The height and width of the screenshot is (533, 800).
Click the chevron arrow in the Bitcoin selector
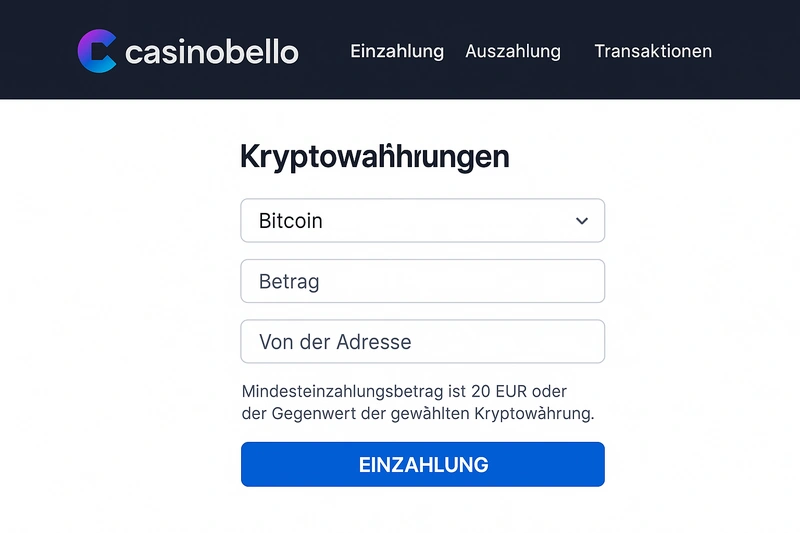tap(582, 221)
